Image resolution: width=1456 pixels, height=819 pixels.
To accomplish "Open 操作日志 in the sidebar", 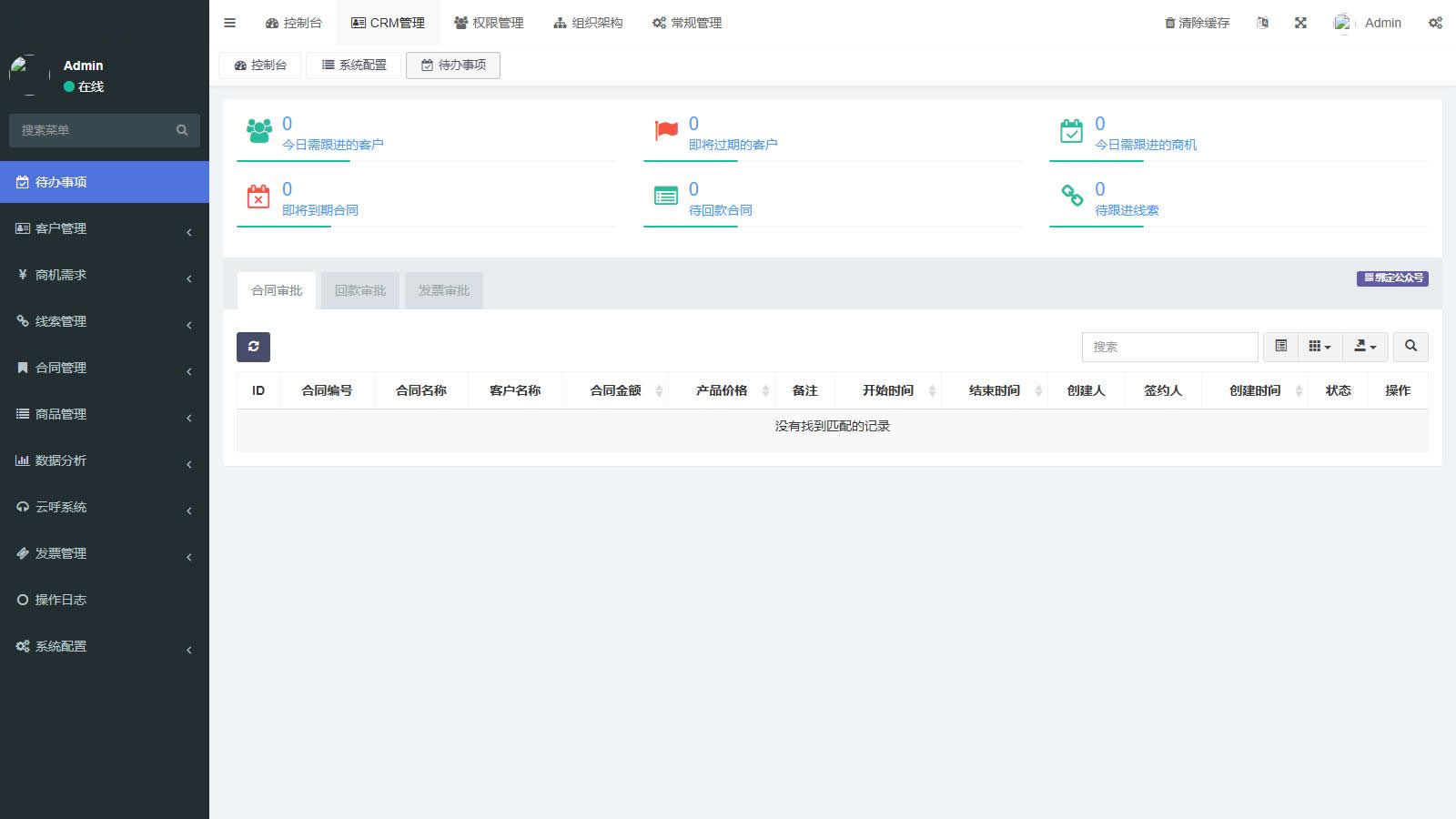I will click(x=60, y=600).
